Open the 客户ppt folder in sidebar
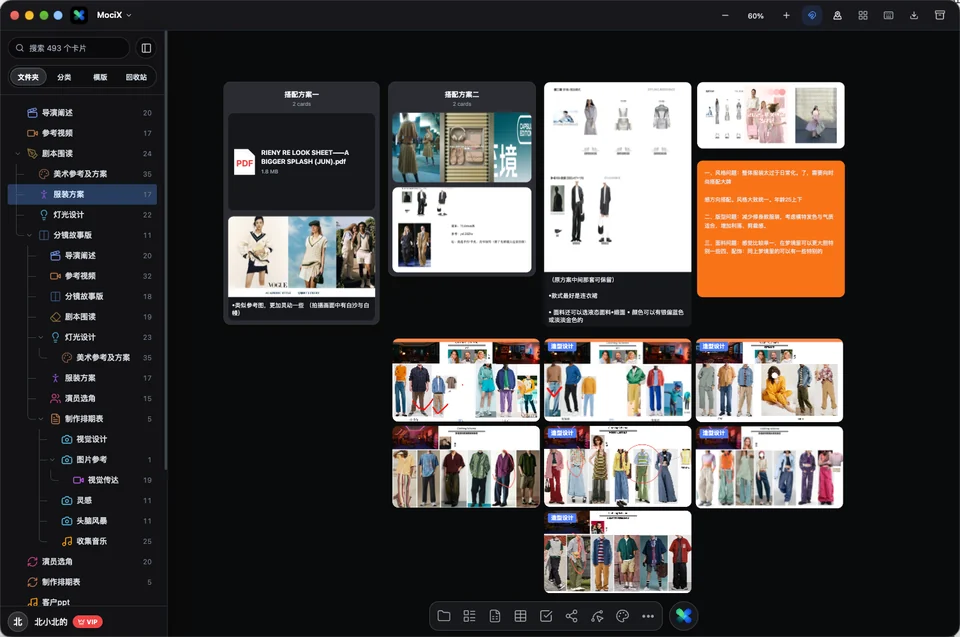The width and height of the screenshot is (960, 637). click(x=82, y=602)
